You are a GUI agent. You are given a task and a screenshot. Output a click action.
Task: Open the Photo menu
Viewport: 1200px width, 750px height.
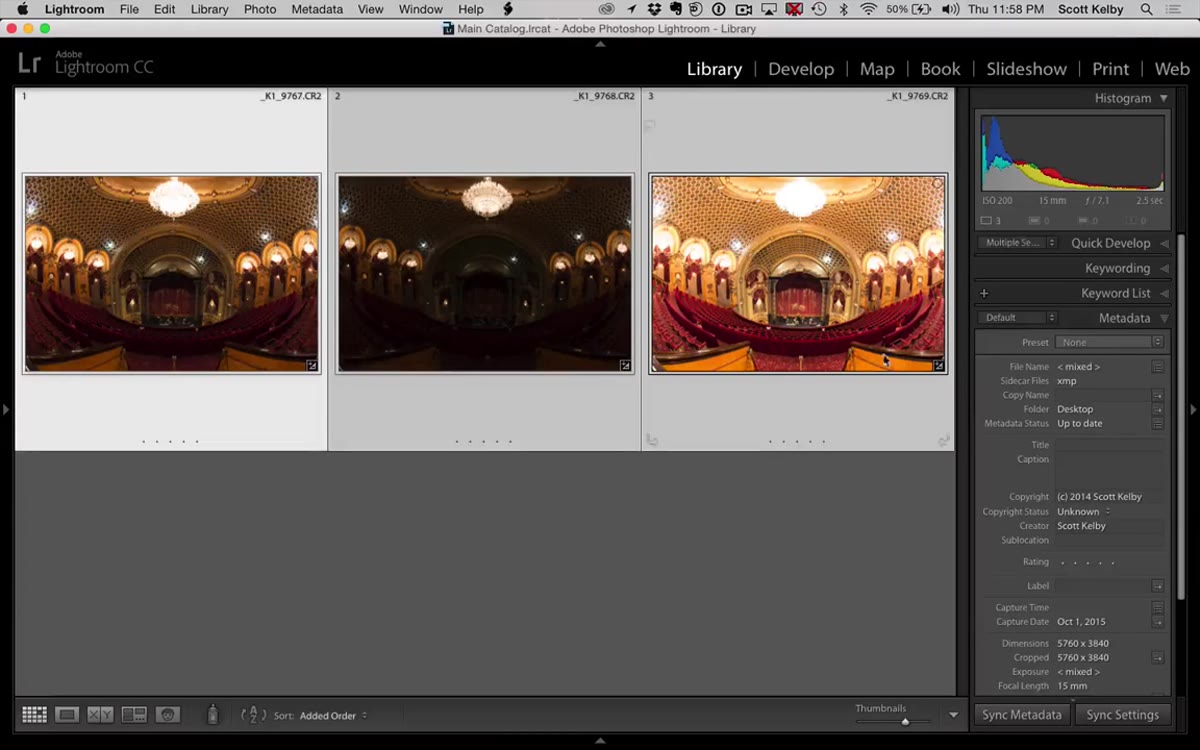(x=260, y=9)
